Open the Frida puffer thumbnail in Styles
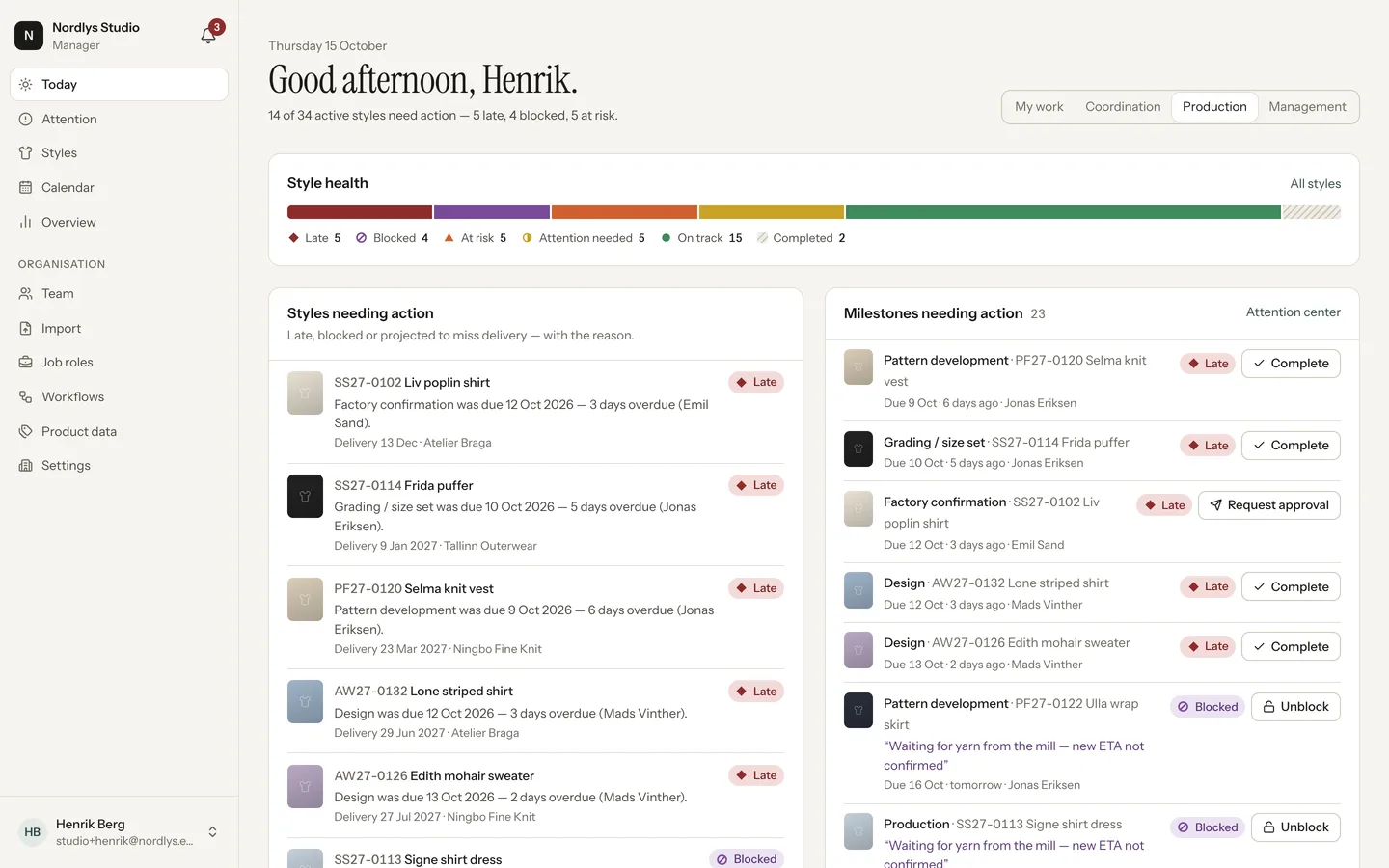 (305, 496)
